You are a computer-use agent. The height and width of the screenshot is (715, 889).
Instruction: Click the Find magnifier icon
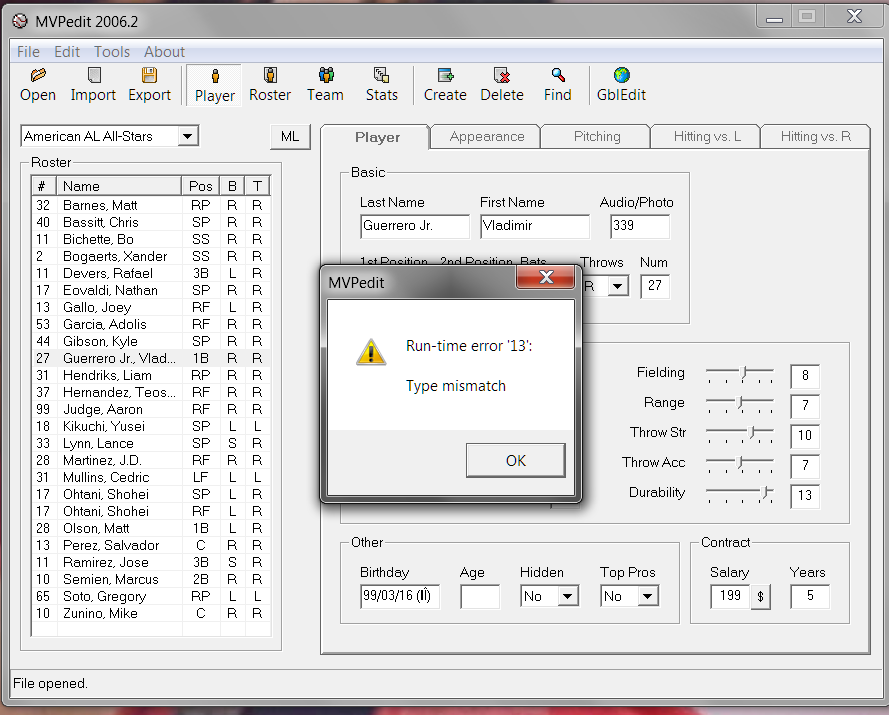pos(558,75)
